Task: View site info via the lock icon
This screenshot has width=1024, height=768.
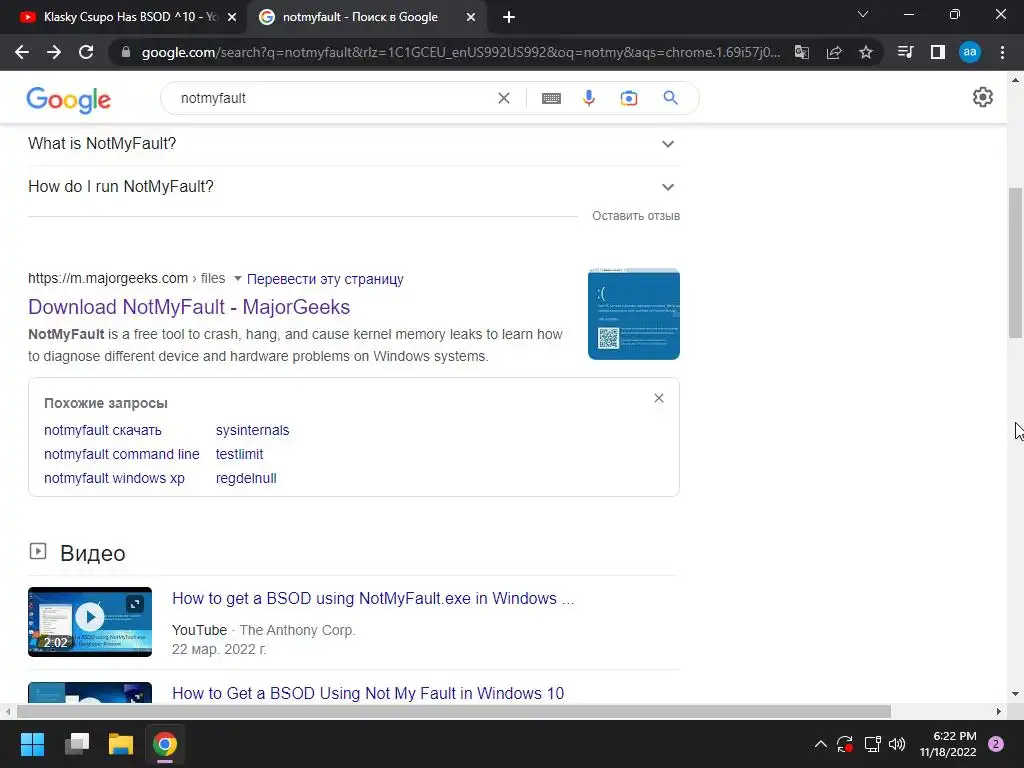Action: [x=126, y=52]
